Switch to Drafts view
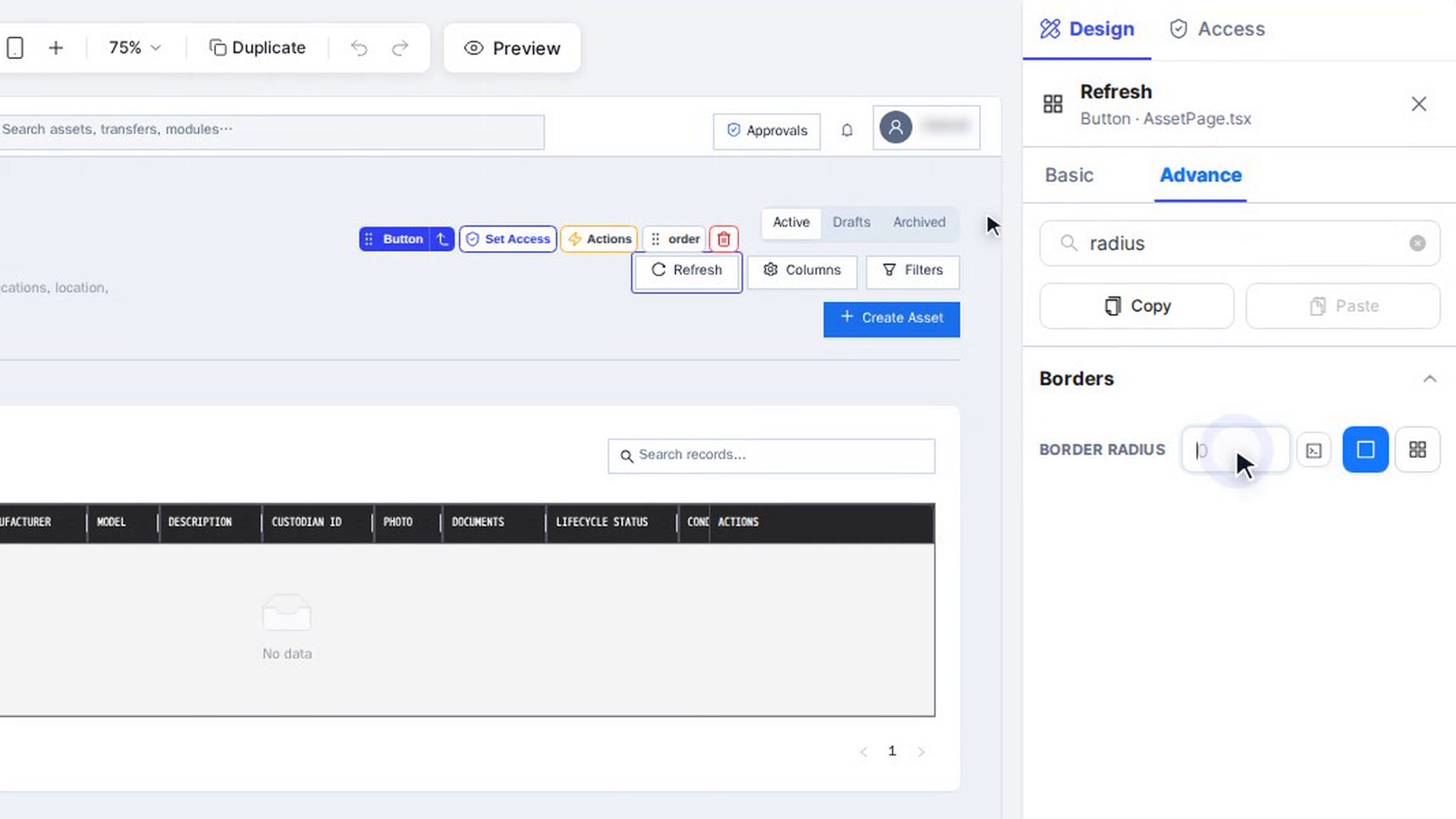The image size is (1456, 819). point(851,222)
